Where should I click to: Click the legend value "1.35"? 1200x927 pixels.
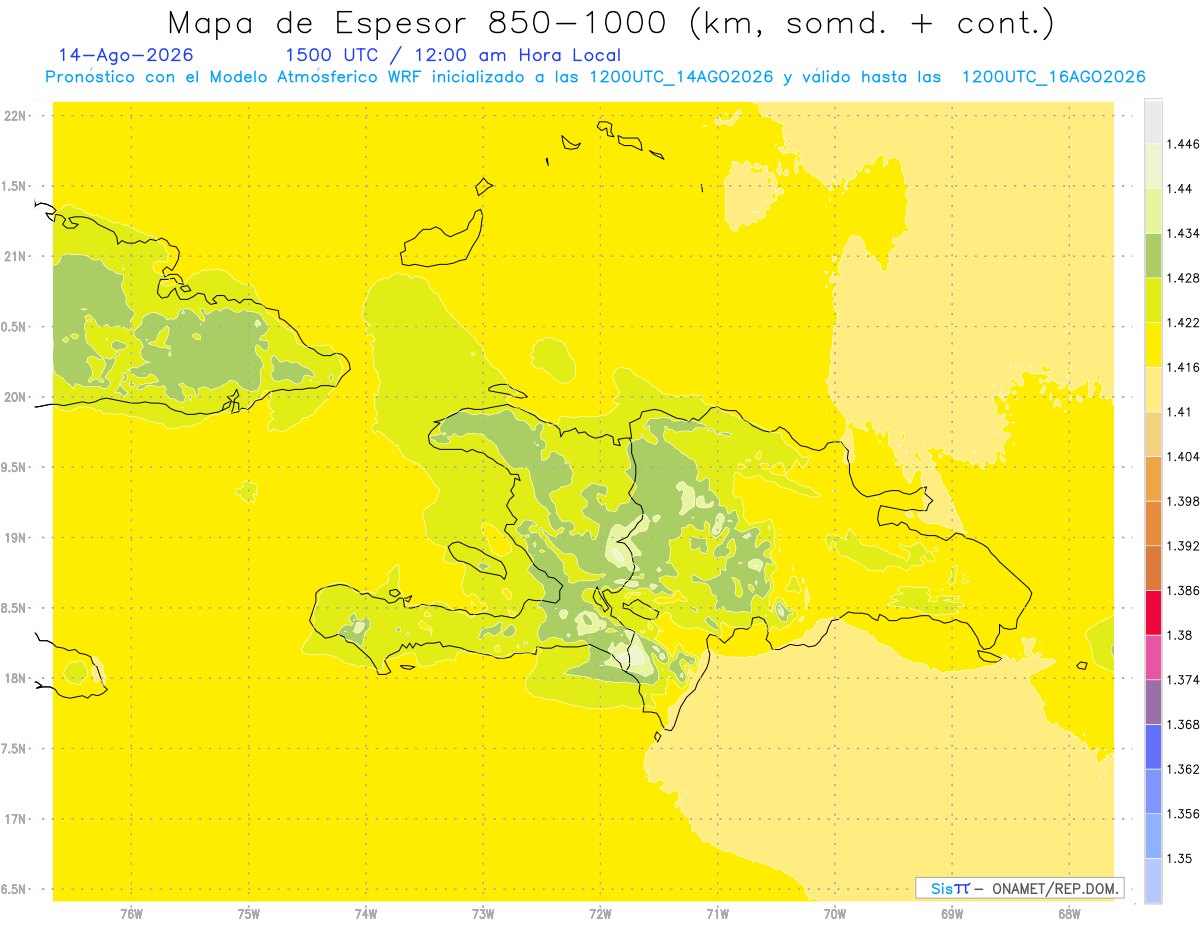(1179, 858)
